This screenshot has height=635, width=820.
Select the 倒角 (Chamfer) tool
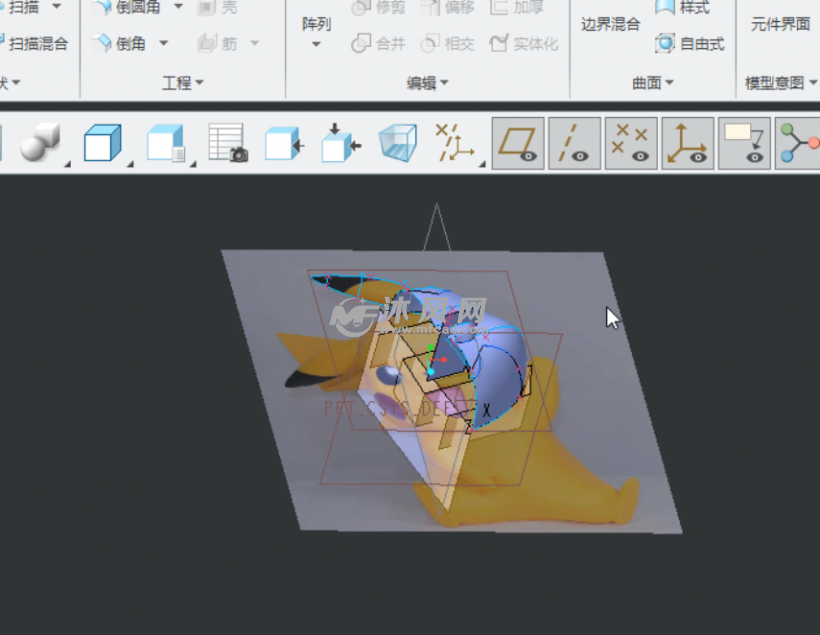[x=120, y=43]
